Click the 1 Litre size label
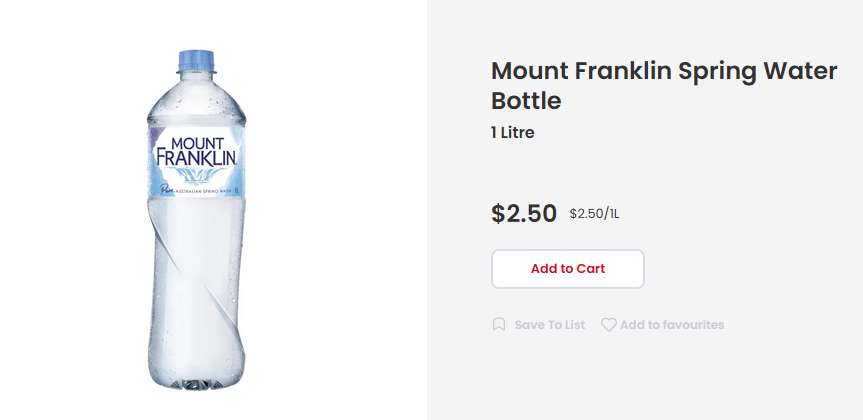This screenshot has height=420, width=863. pyautogui.click(x=512, y=132)
